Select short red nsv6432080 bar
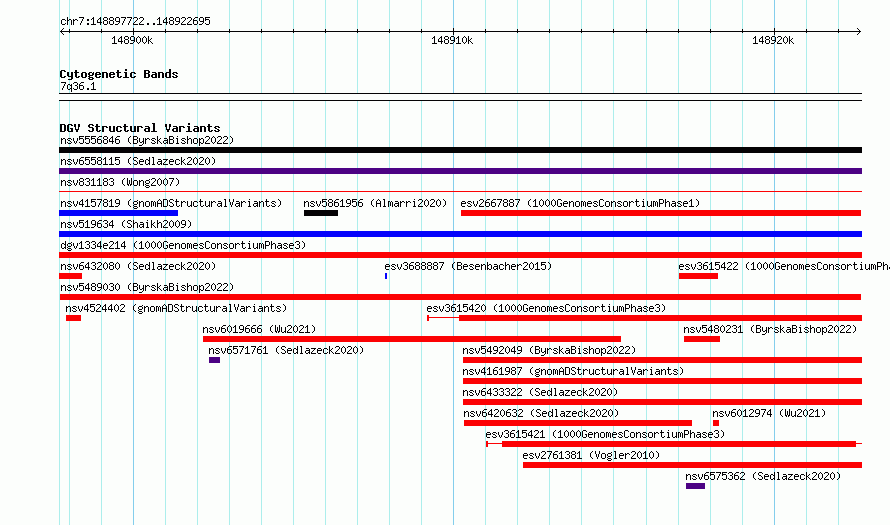 coord(70,276)
